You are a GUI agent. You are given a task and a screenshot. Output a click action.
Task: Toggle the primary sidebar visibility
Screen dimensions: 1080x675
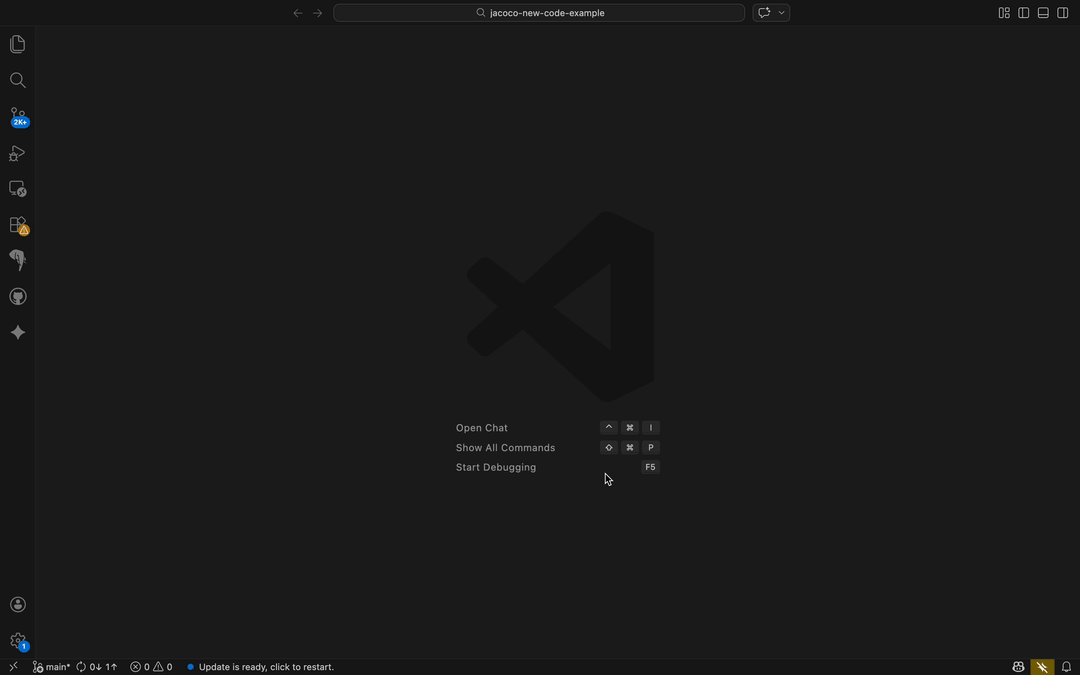[1023, 12]
